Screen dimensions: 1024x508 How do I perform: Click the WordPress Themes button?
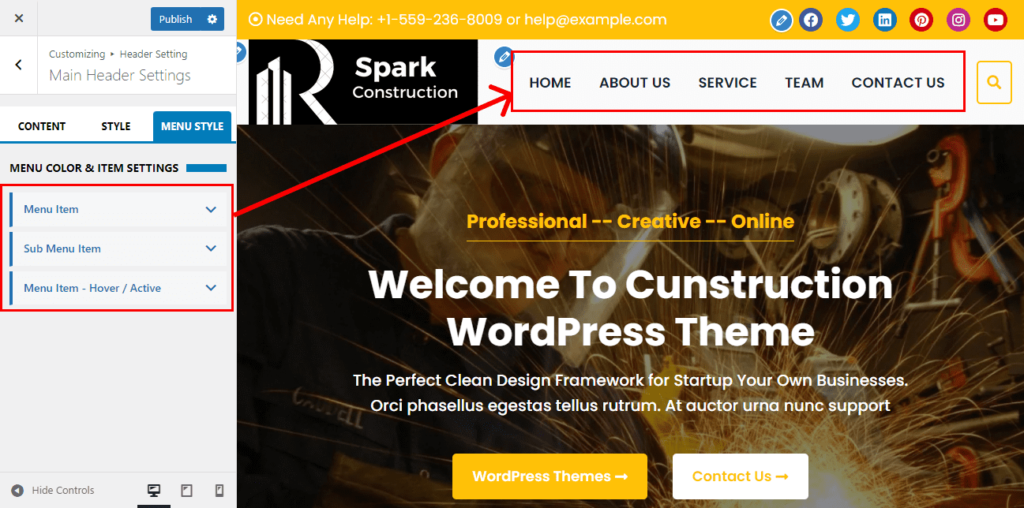tap(549, 476)
